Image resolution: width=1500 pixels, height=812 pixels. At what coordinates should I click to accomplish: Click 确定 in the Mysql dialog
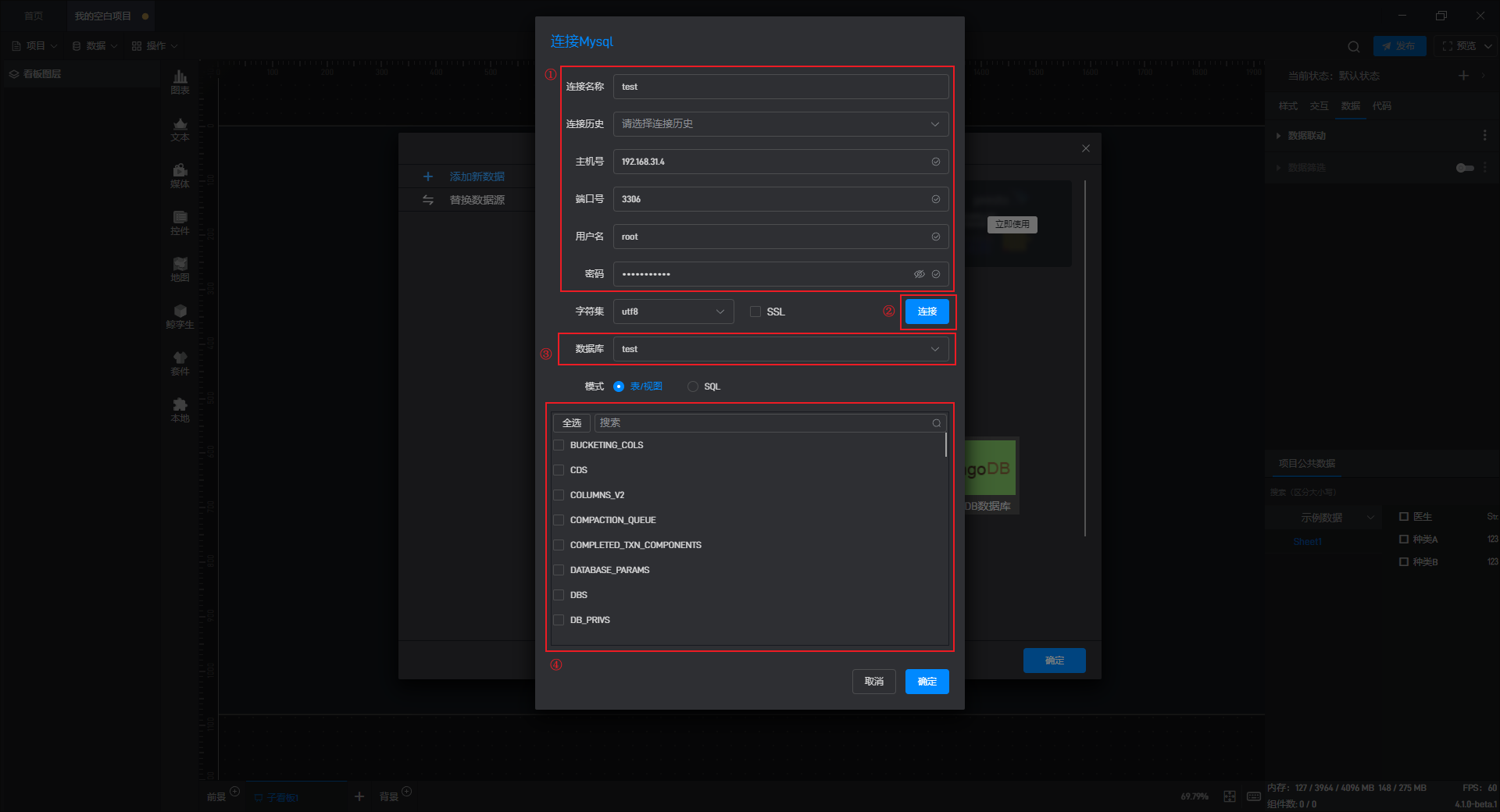(x=927, y=682)
